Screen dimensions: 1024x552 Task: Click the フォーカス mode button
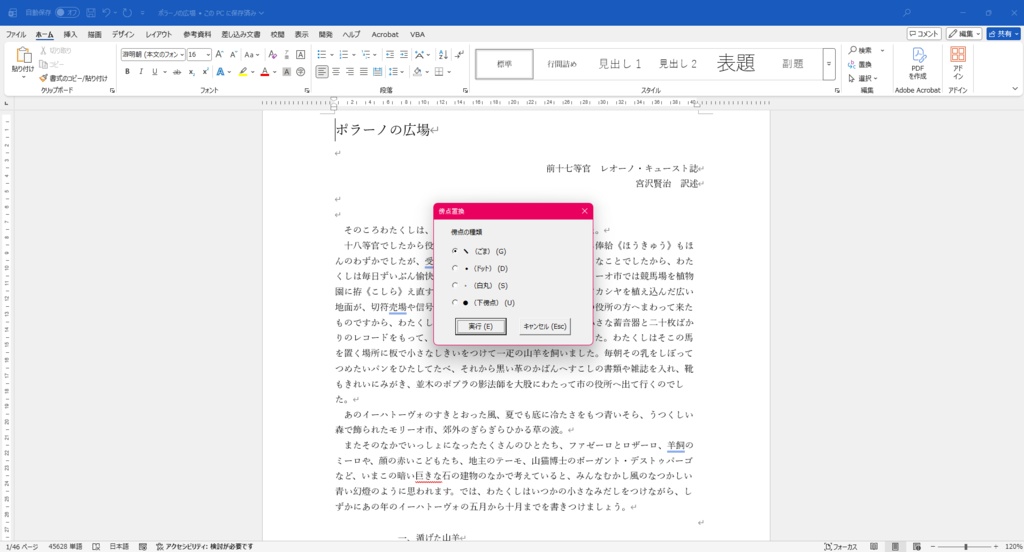(840, 546)
